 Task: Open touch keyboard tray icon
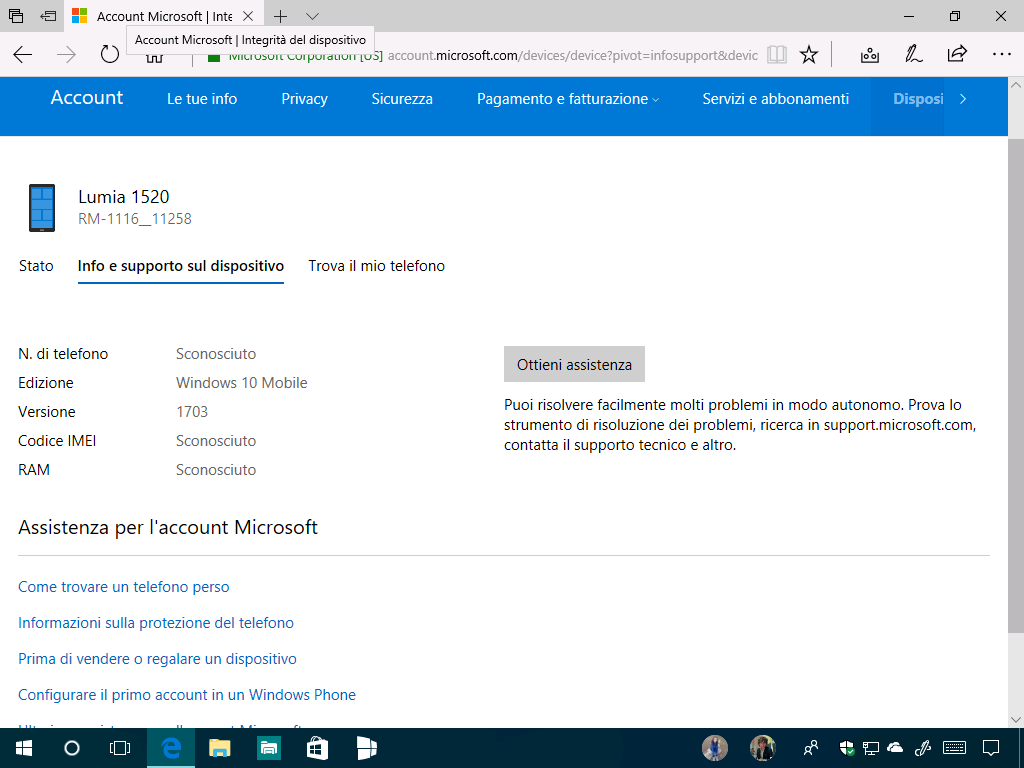tap(955, 747)
